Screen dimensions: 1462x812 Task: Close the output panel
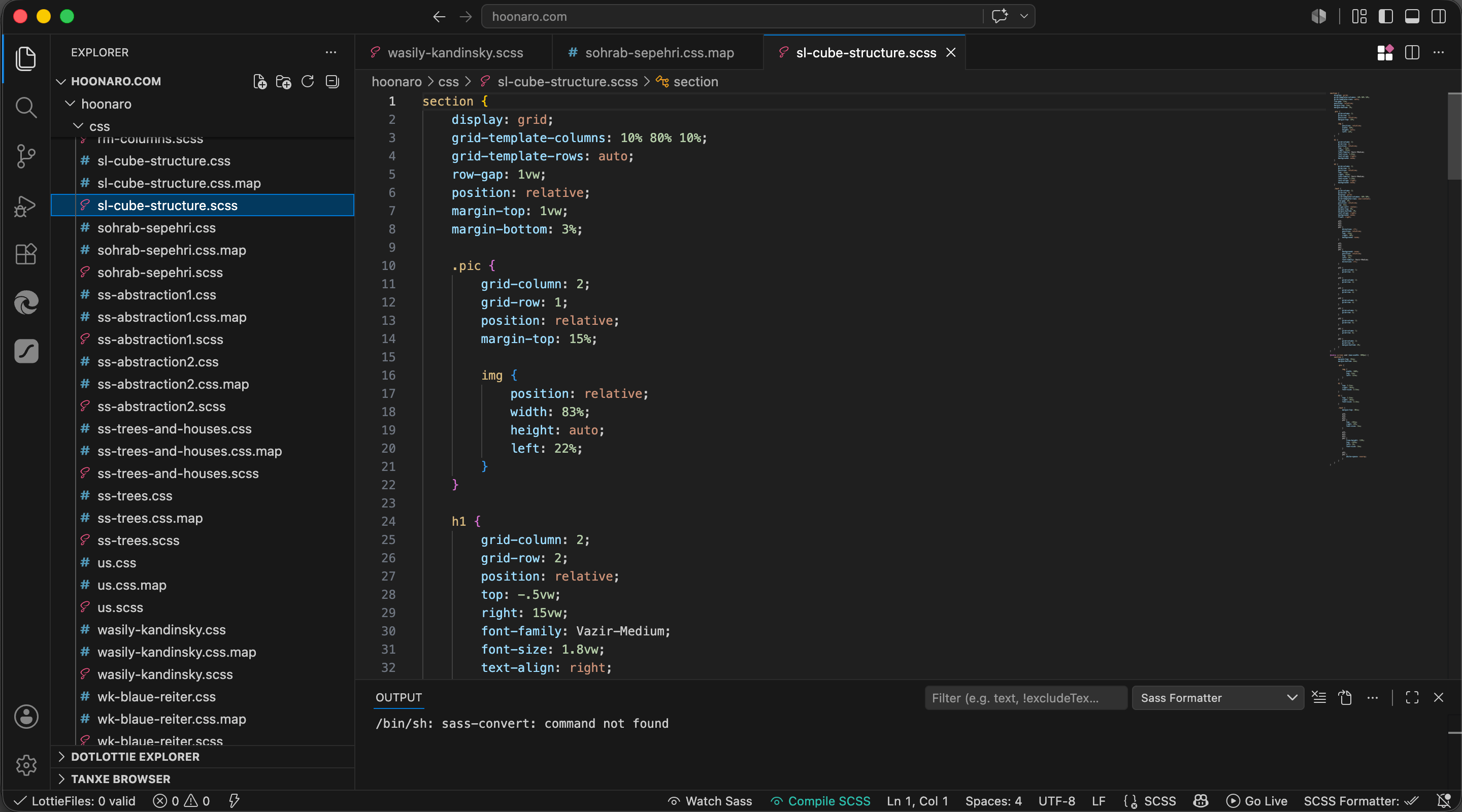(x=1439, y=697)
